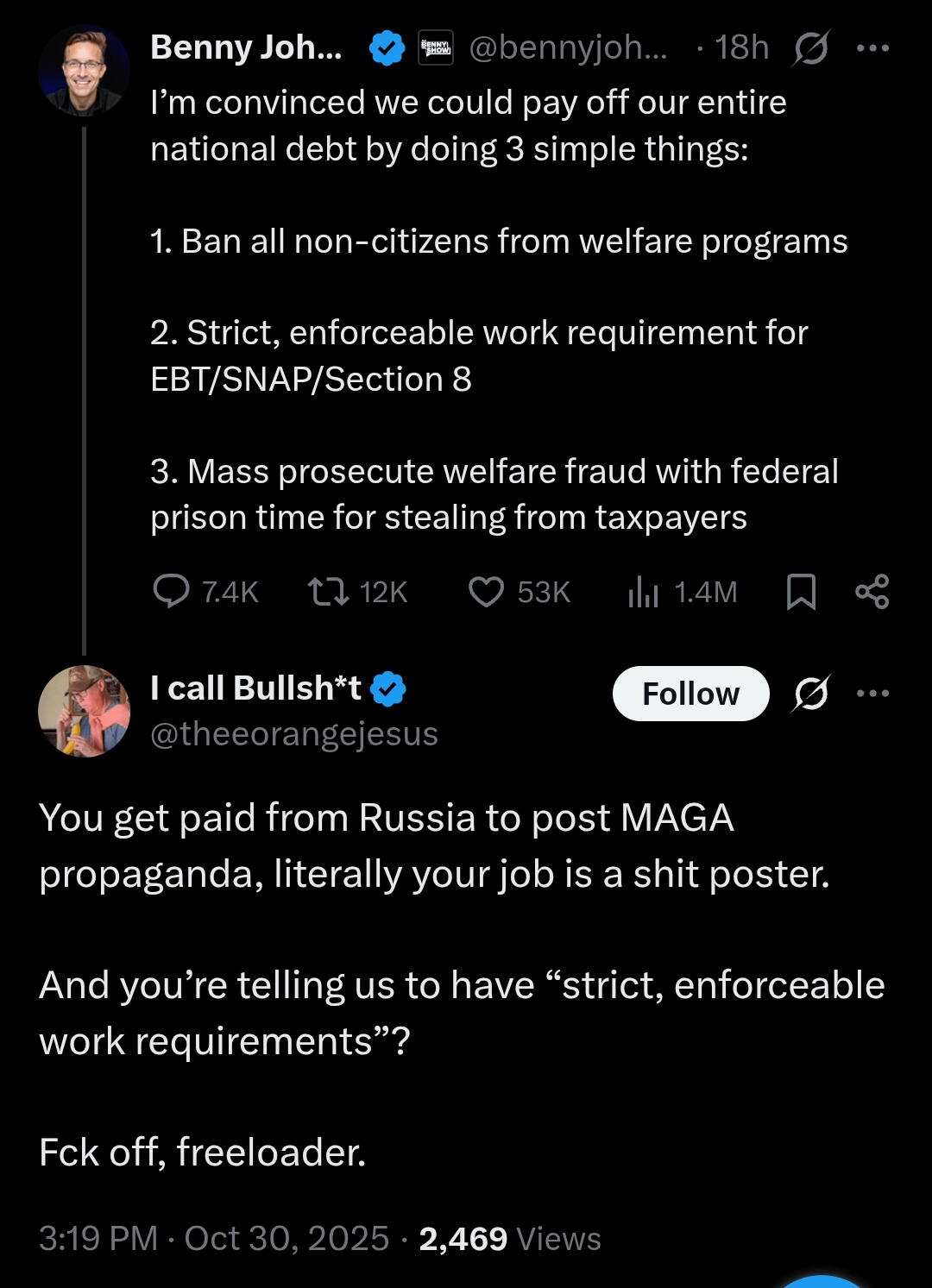Click verified badge beside I call Bullsh*t
The image size is (932, 1288).
pos(388,689)
